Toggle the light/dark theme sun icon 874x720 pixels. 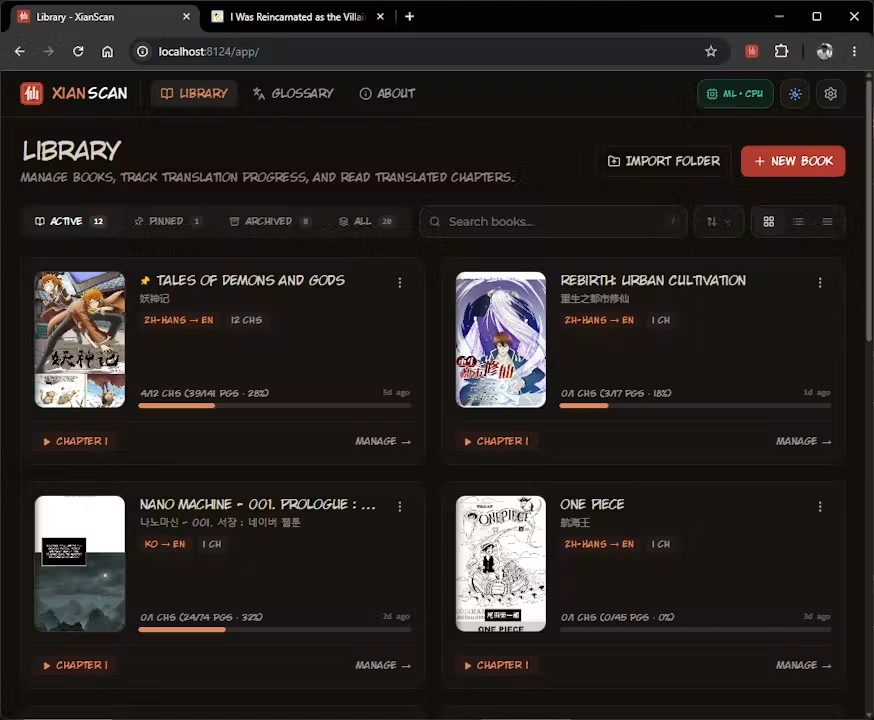tap(795, 94)
